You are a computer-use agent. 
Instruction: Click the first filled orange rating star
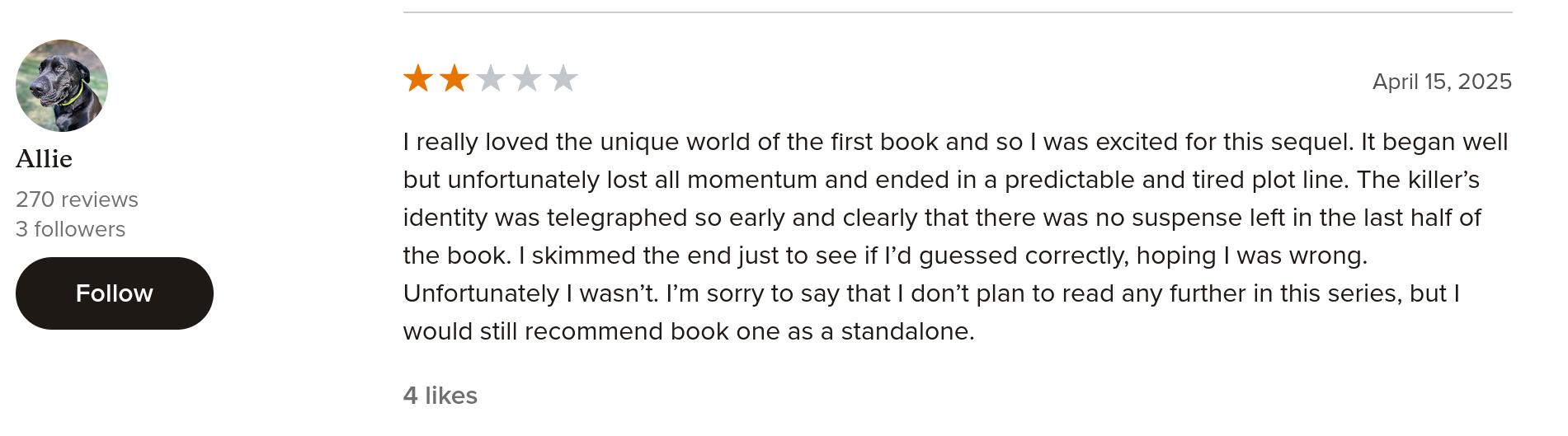418,79
